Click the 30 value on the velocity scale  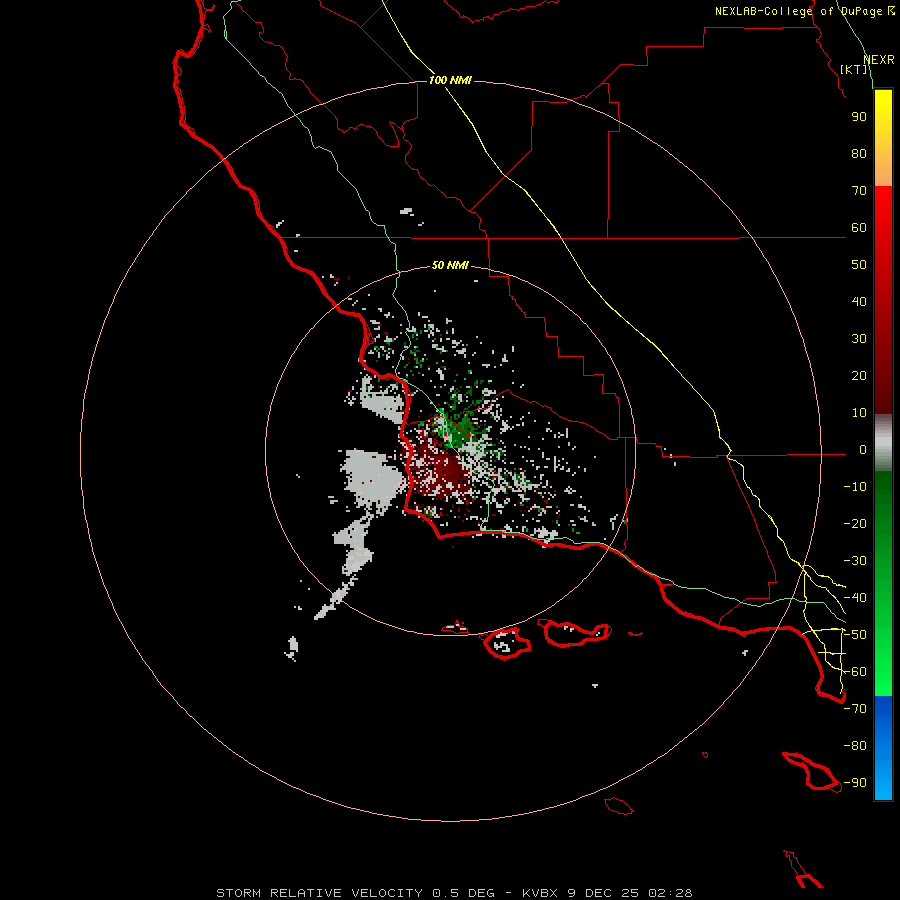pyautogui.click(x=859, y=339)
